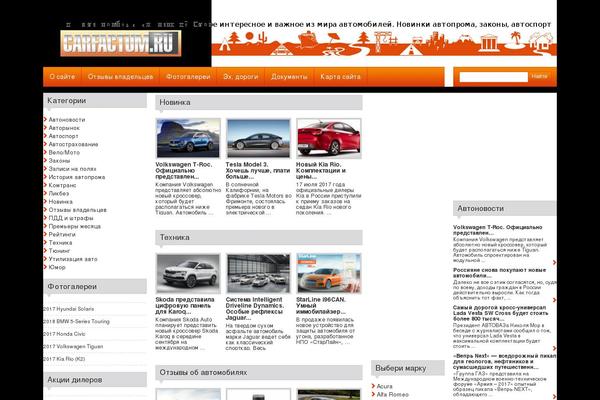The height and width of the screenshot is (400, 600).
Task: Open the 'Вело/Мото' category link
Action: click(x=64, y=152)
